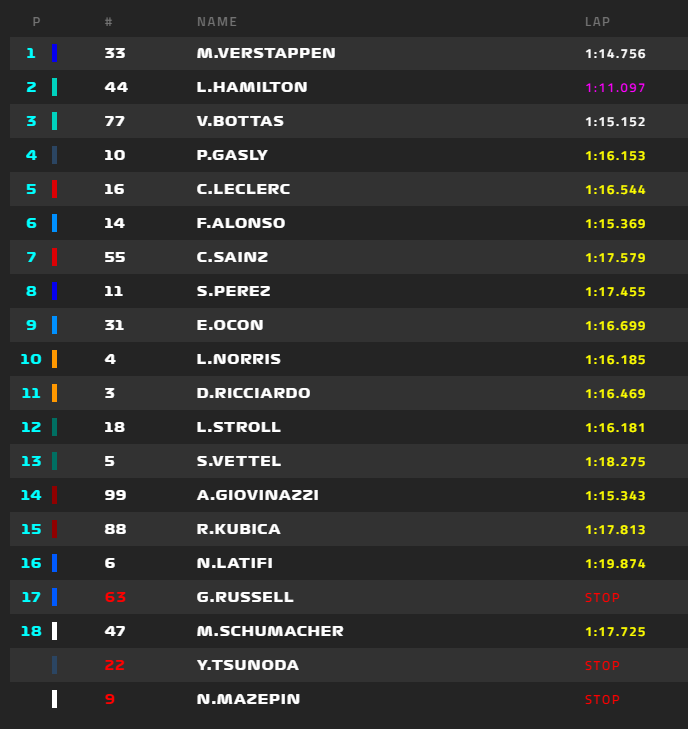Click the # car number column header
This screenshot has width=688, height=729.
(x=108, y=22)
